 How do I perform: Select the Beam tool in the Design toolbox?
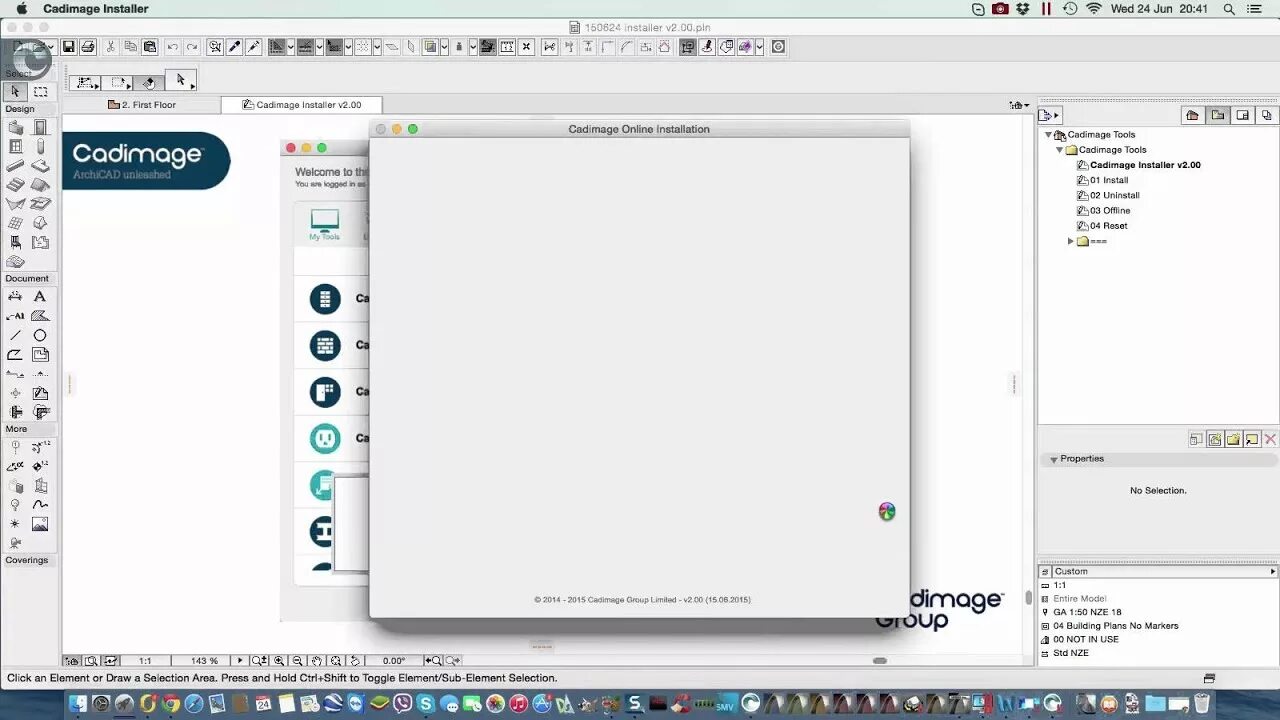point(16,166)
